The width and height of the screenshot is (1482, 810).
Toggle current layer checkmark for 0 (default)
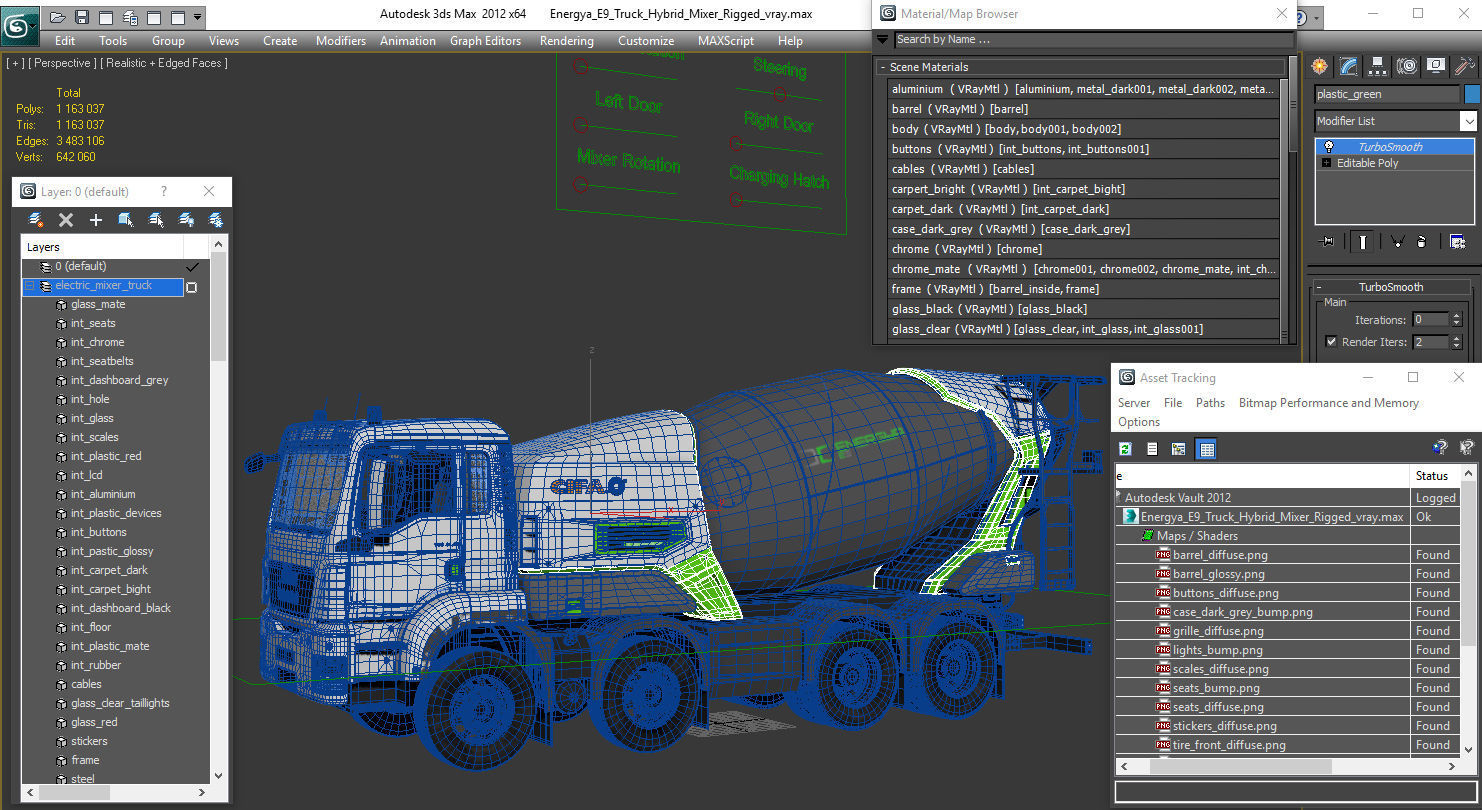[x=192, y=267]
